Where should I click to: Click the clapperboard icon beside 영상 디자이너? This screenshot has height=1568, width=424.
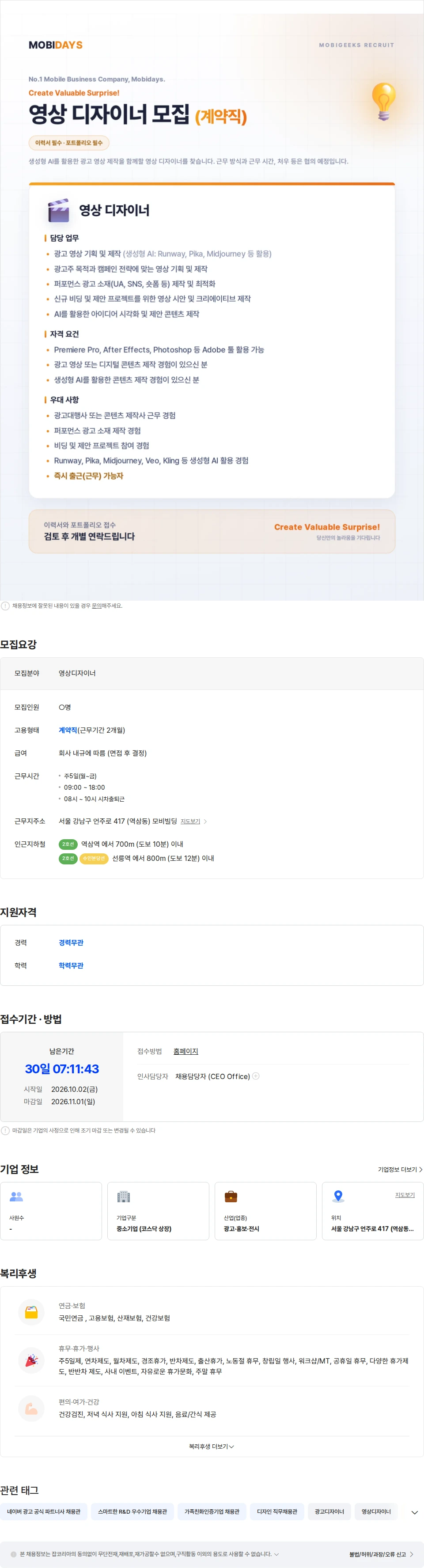click(x=59, y=211)
